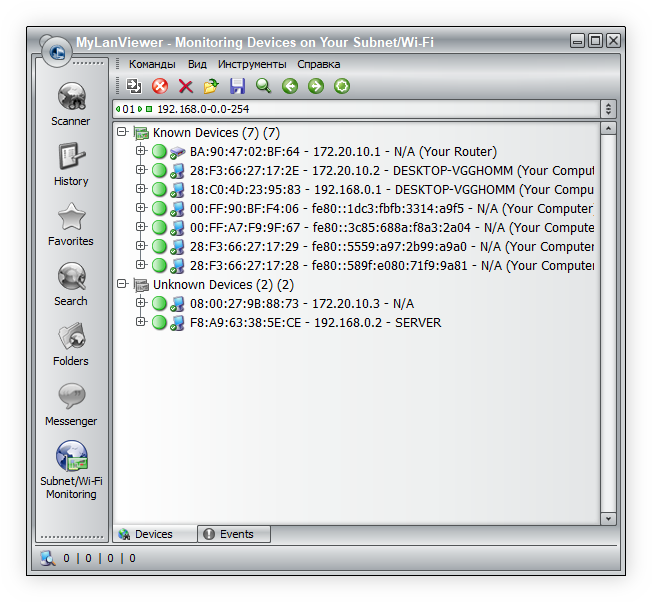
Task: Collapse the Known Devices group
Action: click(122, 132)
